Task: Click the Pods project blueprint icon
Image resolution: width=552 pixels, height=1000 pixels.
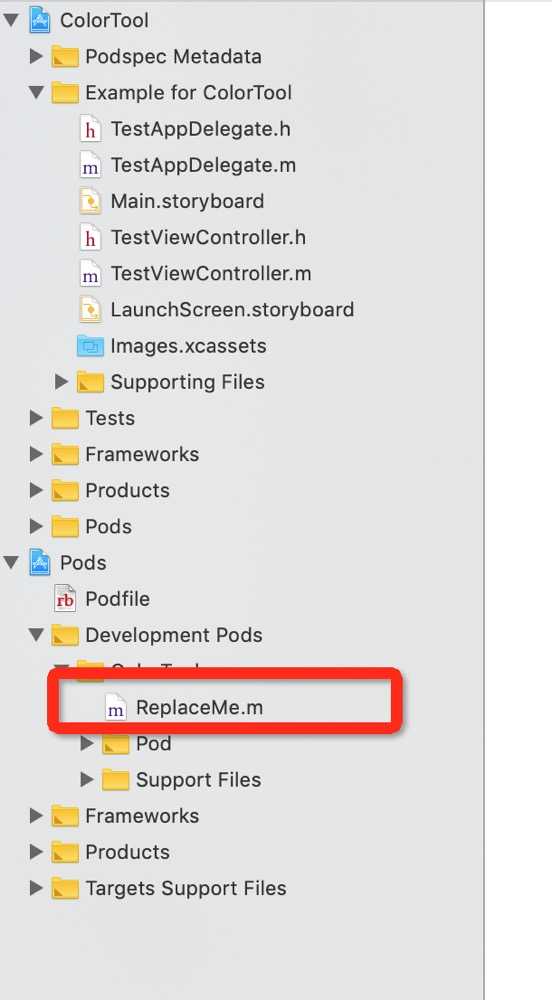Action: click(40, 563)
